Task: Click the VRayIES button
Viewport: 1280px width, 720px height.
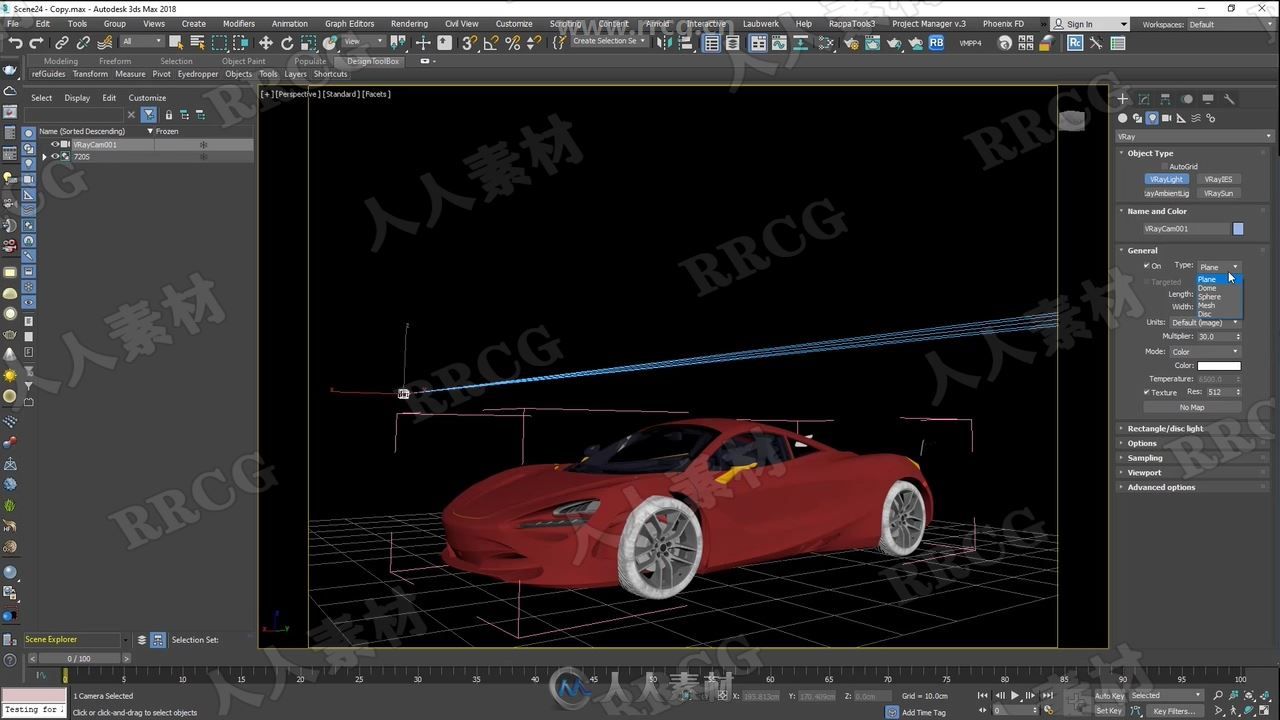Action: click(1218, 179)
